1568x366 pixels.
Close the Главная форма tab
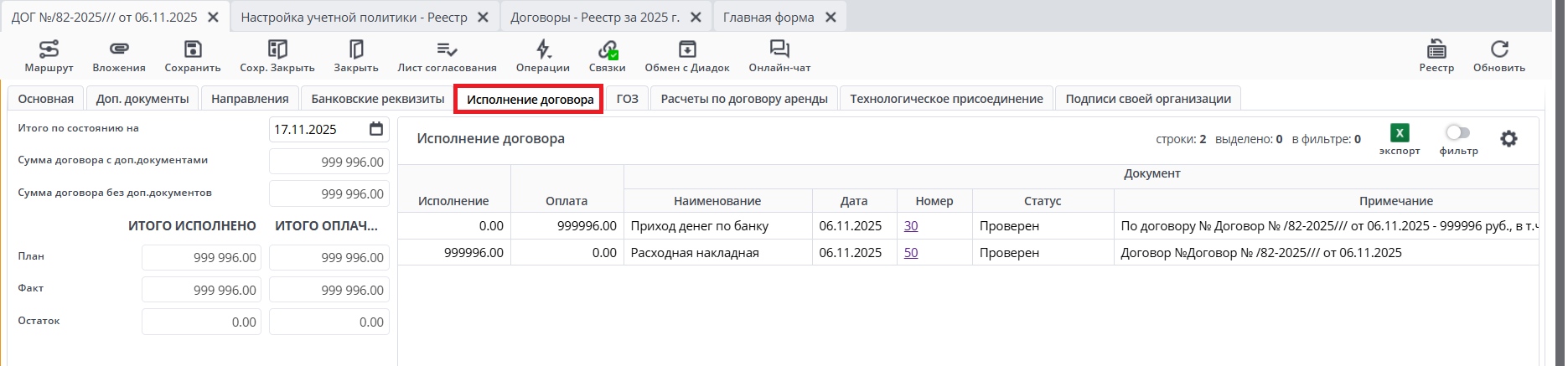coord(831,17)
